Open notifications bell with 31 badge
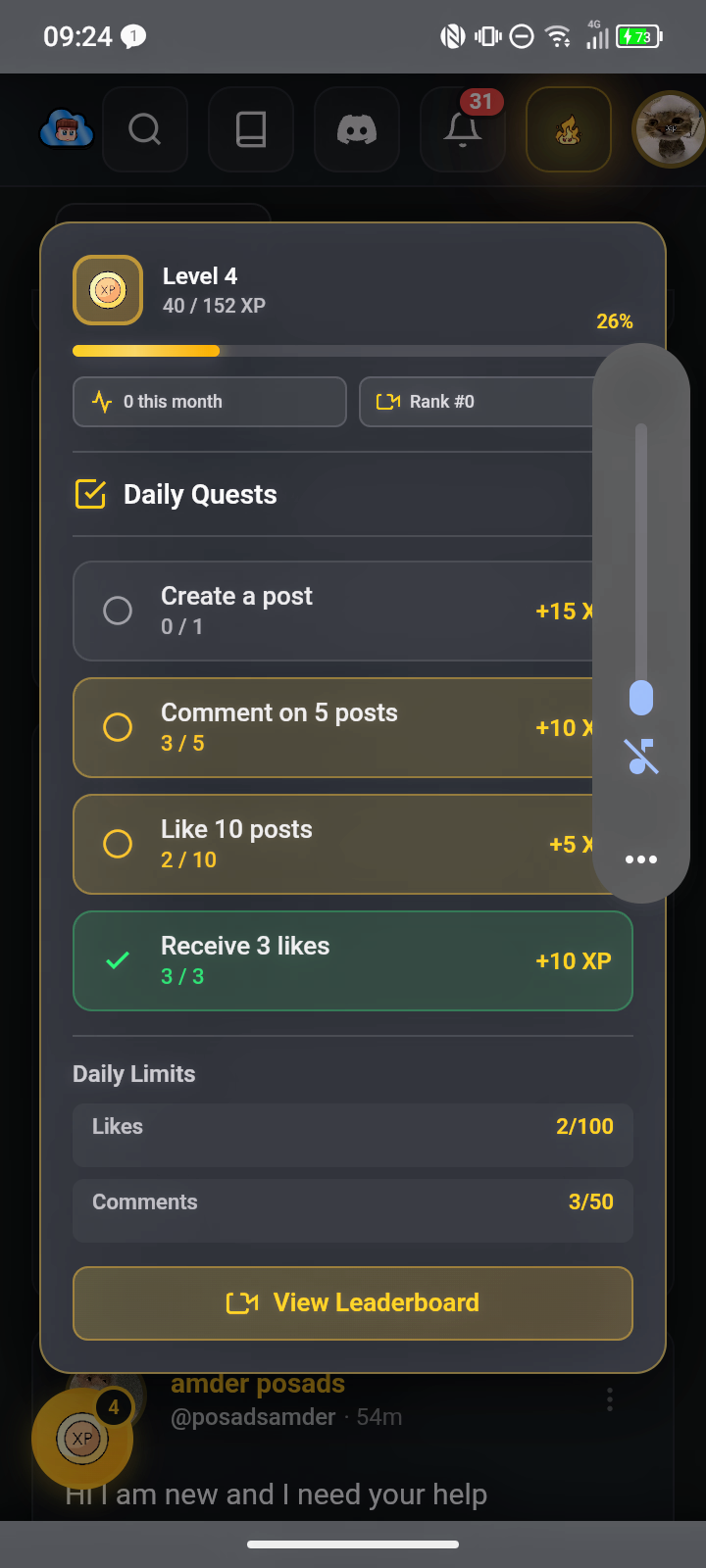 [x=463, y=129]
